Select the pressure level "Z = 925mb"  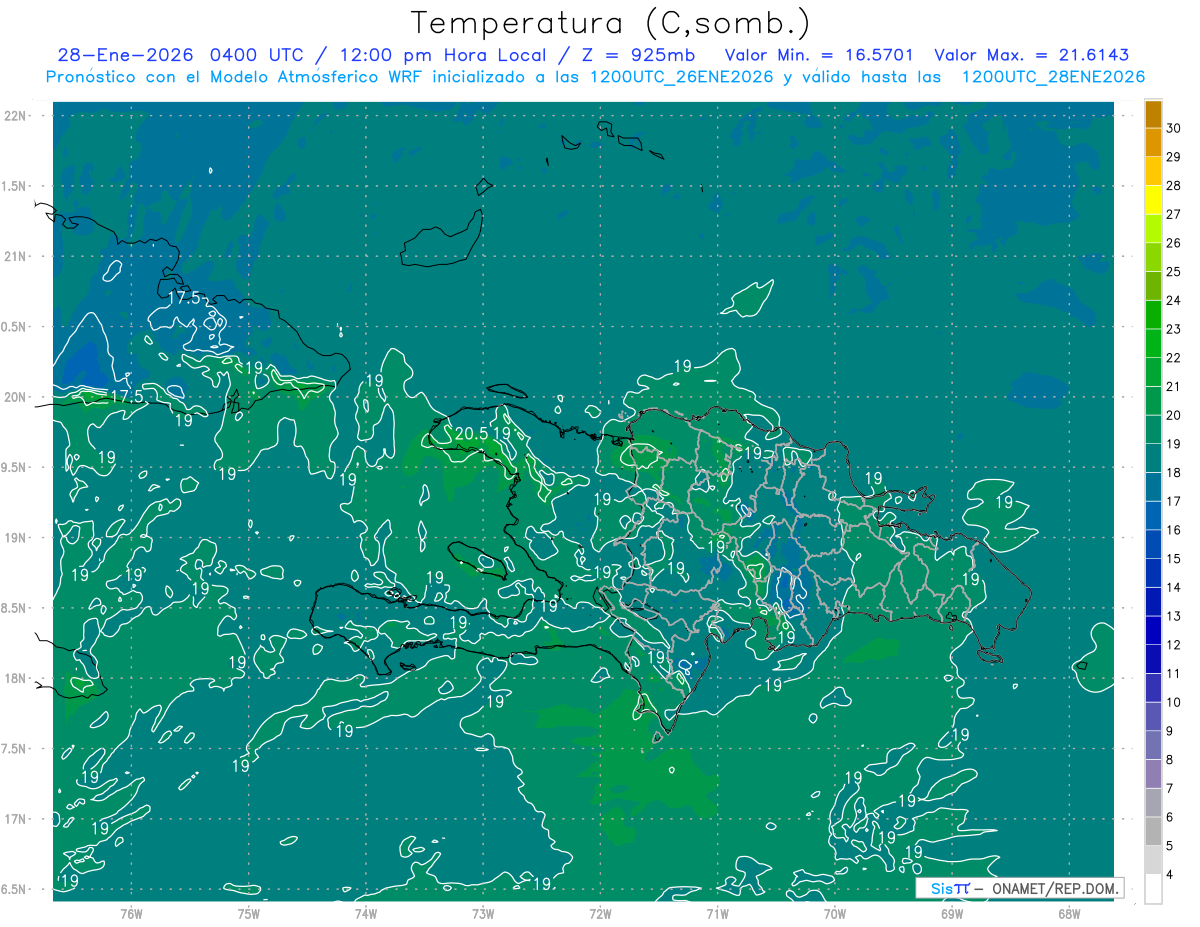(639, 55)
